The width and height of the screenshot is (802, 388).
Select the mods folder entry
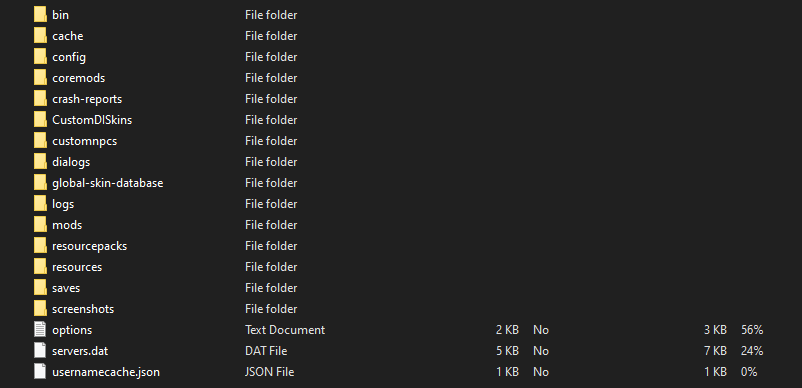pyautogui.click(x=67, y=225)
